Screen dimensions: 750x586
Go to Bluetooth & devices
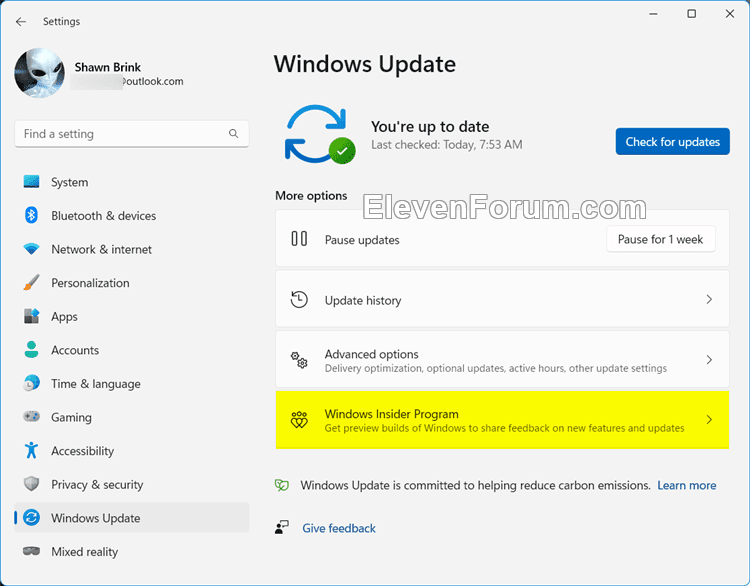(103, 216)
